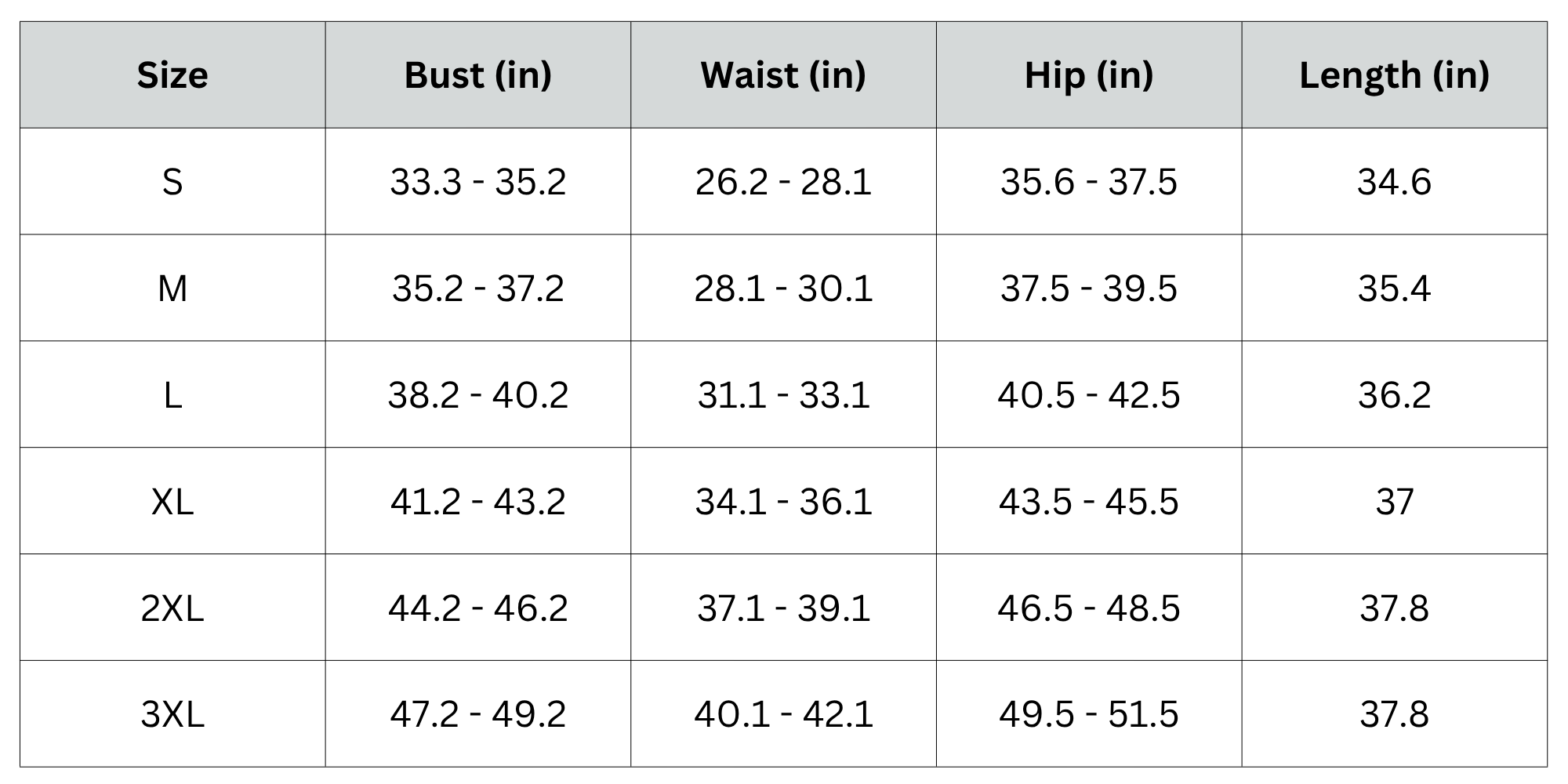Click the Size column header
The image size is (1568, 784).
pyautogui.click(x=172, y=75)
